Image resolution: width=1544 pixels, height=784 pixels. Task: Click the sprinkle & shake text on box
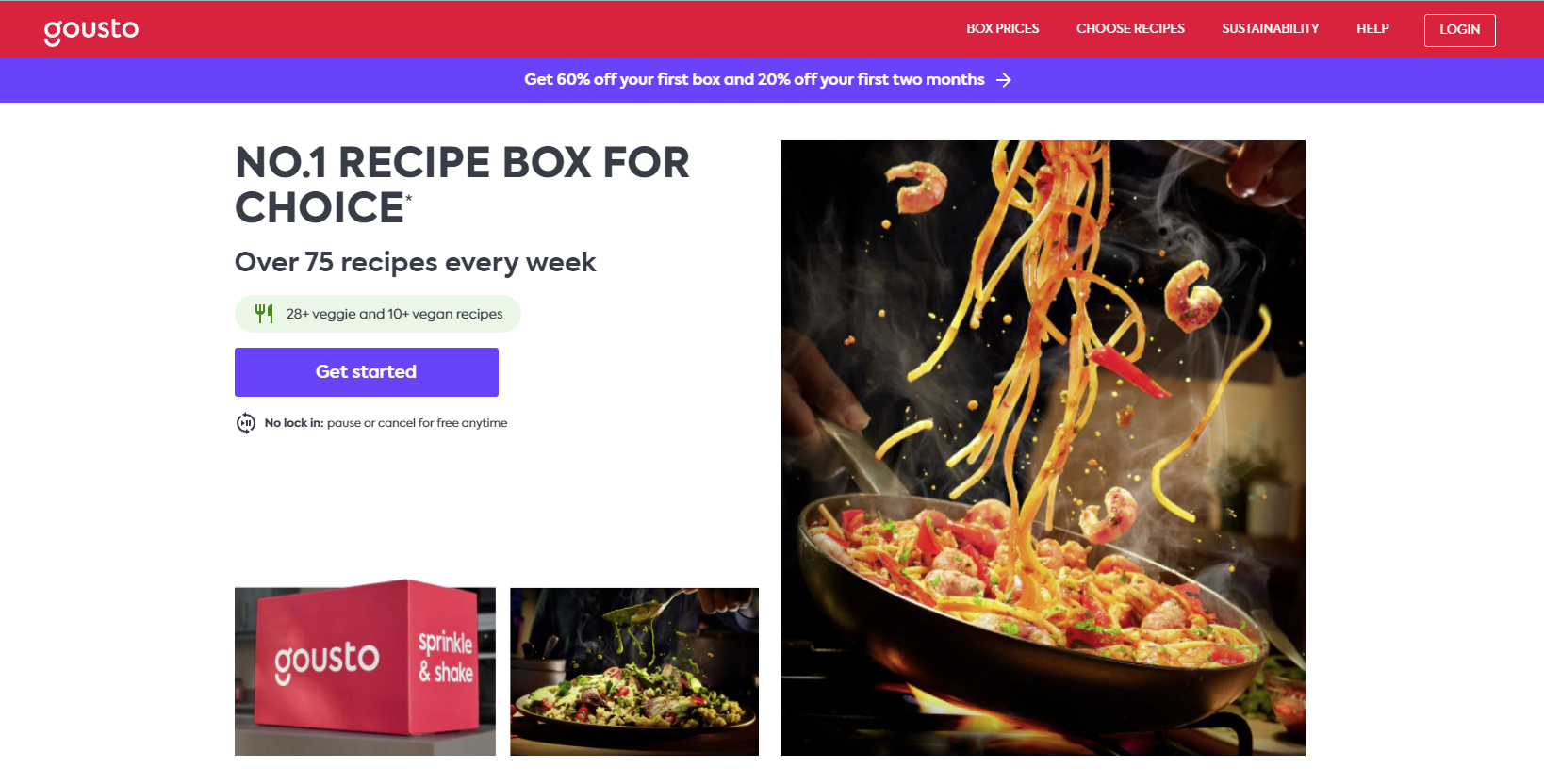click(446, 657)
